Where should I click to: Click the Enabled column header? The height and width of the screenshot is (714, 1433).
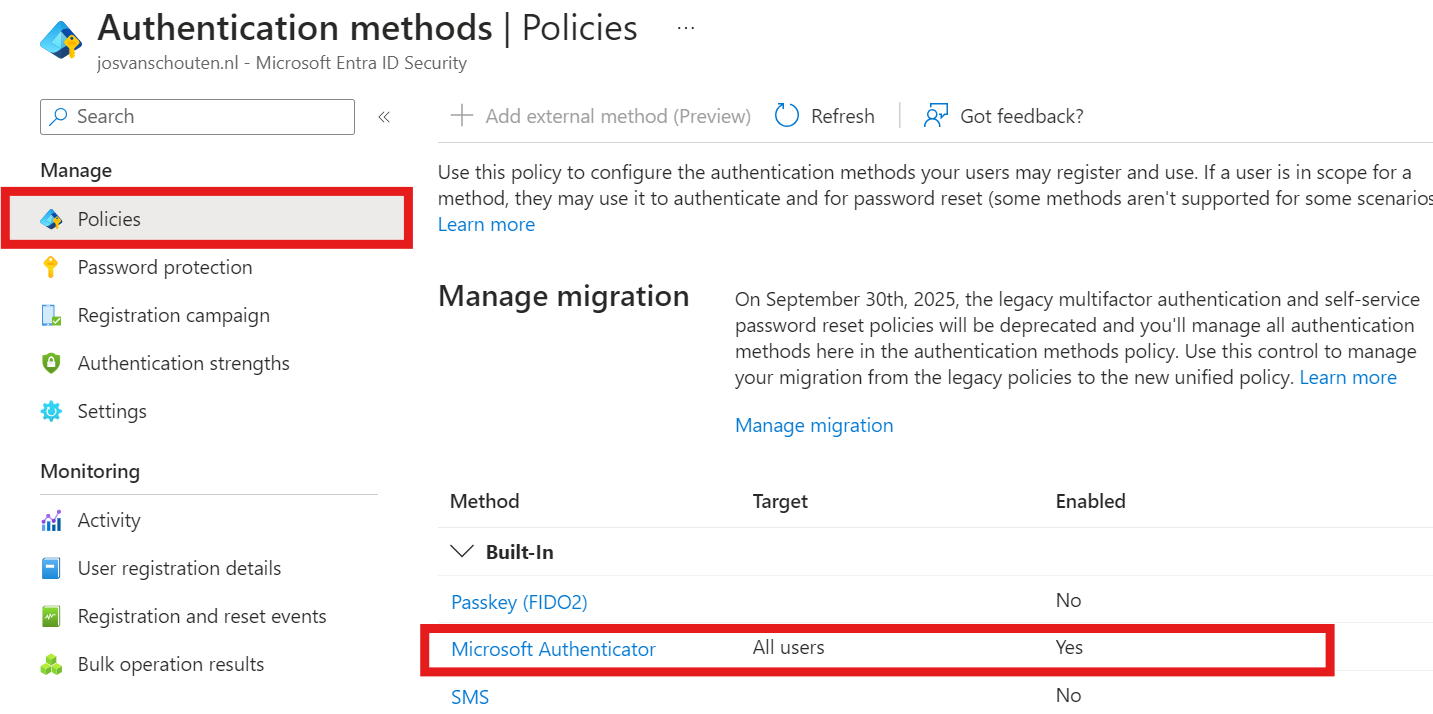[1090, 501]
